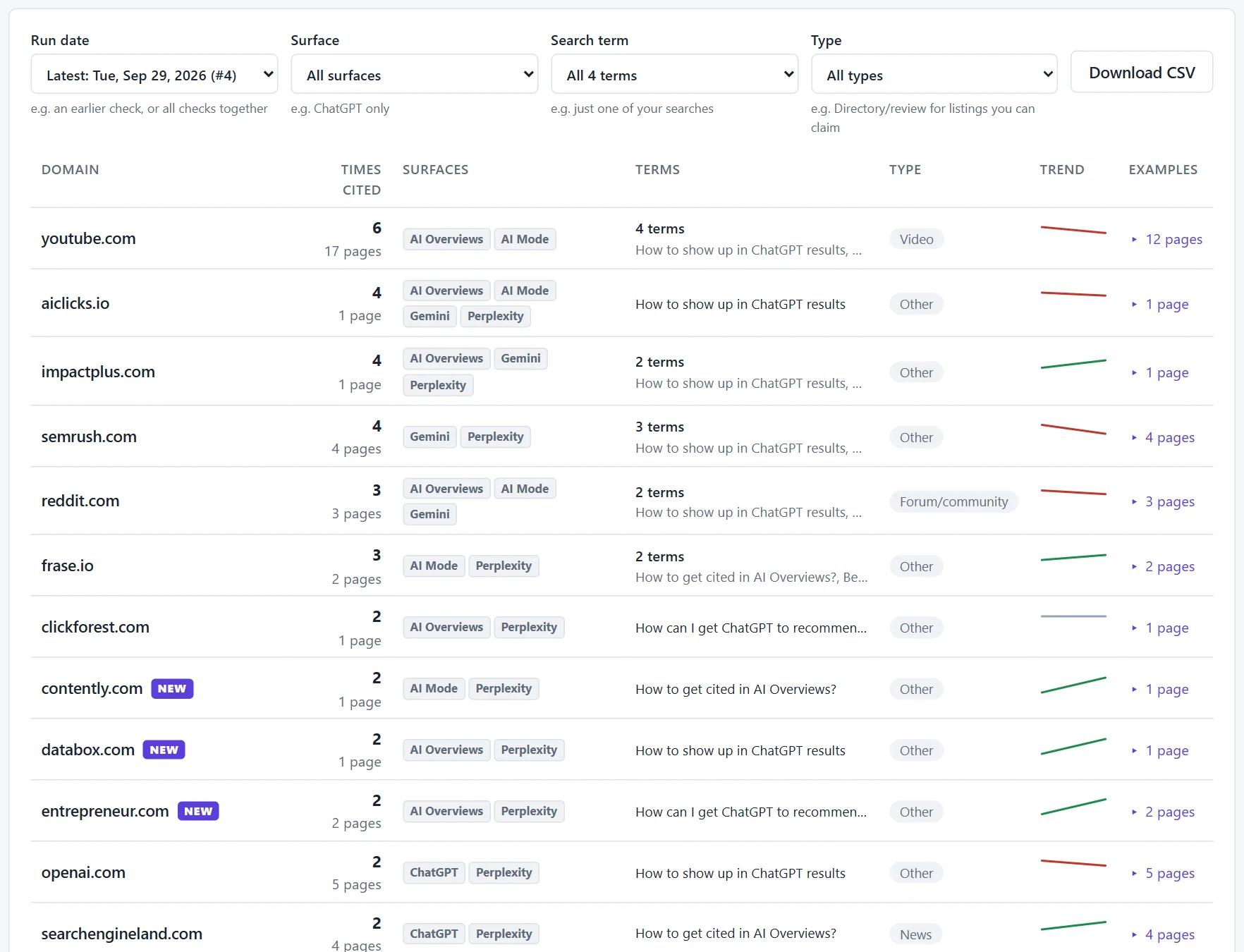The width and height of the screenshot is (1244, 952).
Task: Click the NEW badge beside contently.com
Action: click(172, 689)
